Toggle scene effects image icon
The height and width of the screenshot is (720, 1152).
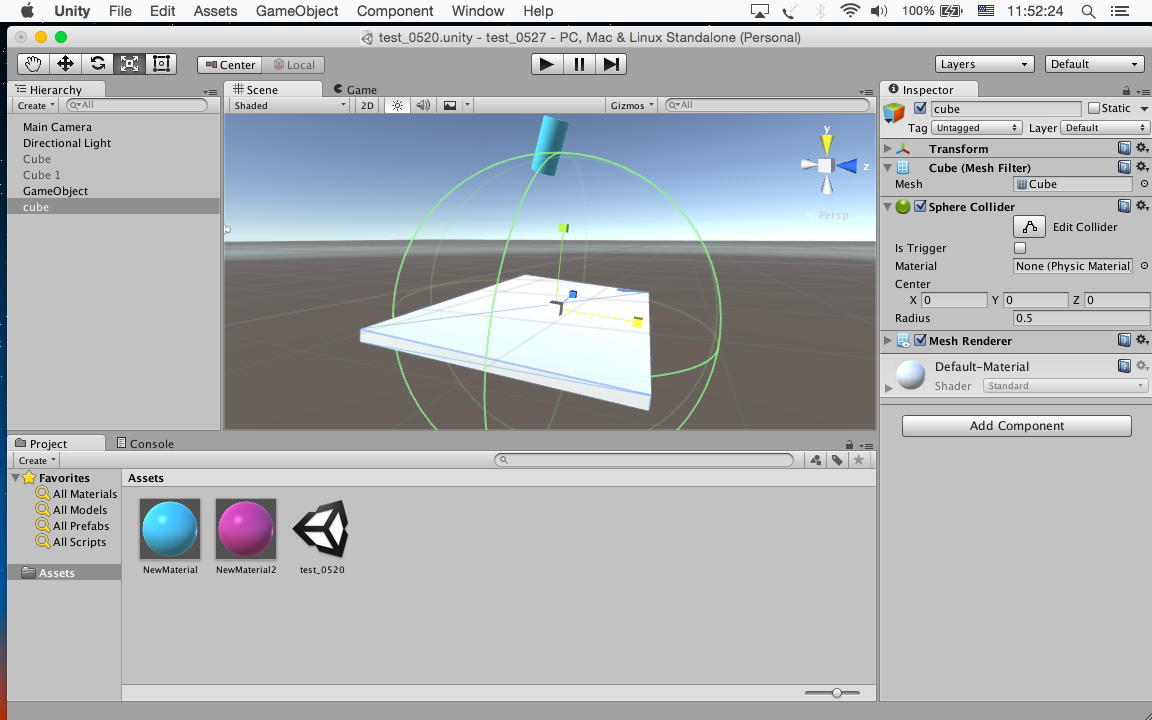450,105
